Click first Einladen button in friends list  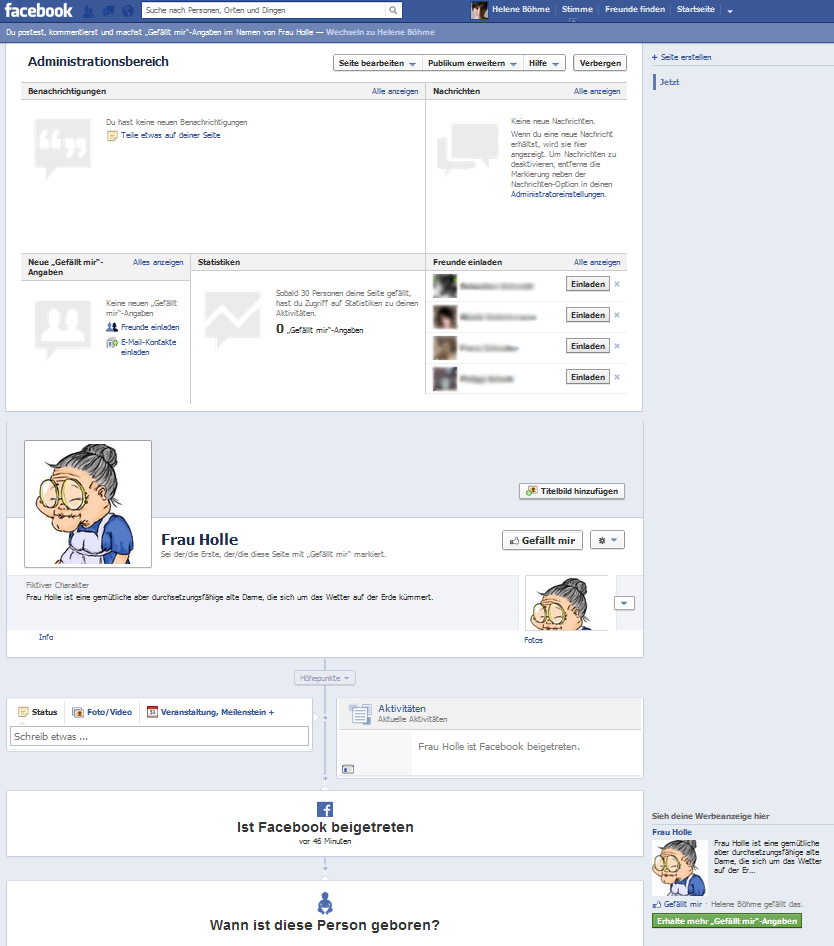[x=588, y=284]
